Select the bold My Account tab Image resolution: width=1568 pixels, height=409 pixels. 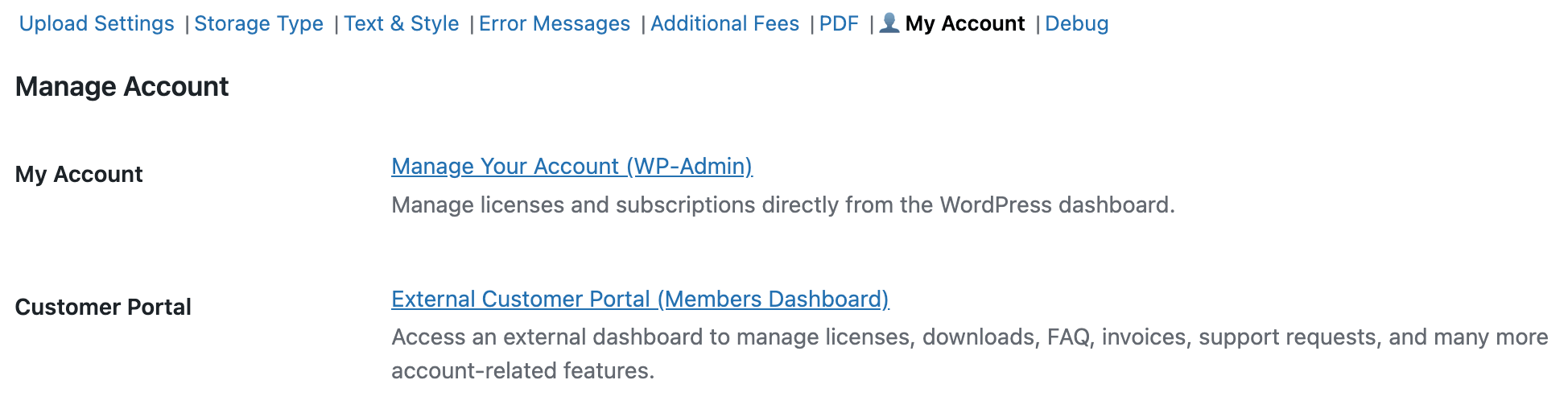point(964,24)
